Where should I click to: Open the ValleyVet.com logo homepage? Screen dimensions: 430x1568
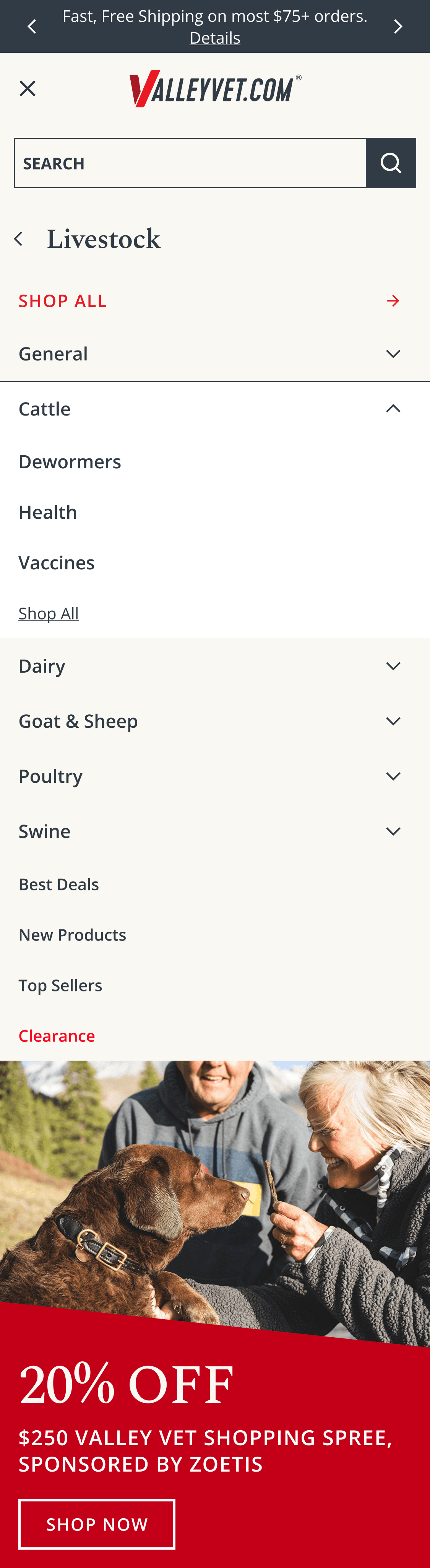tap(215, 89)
